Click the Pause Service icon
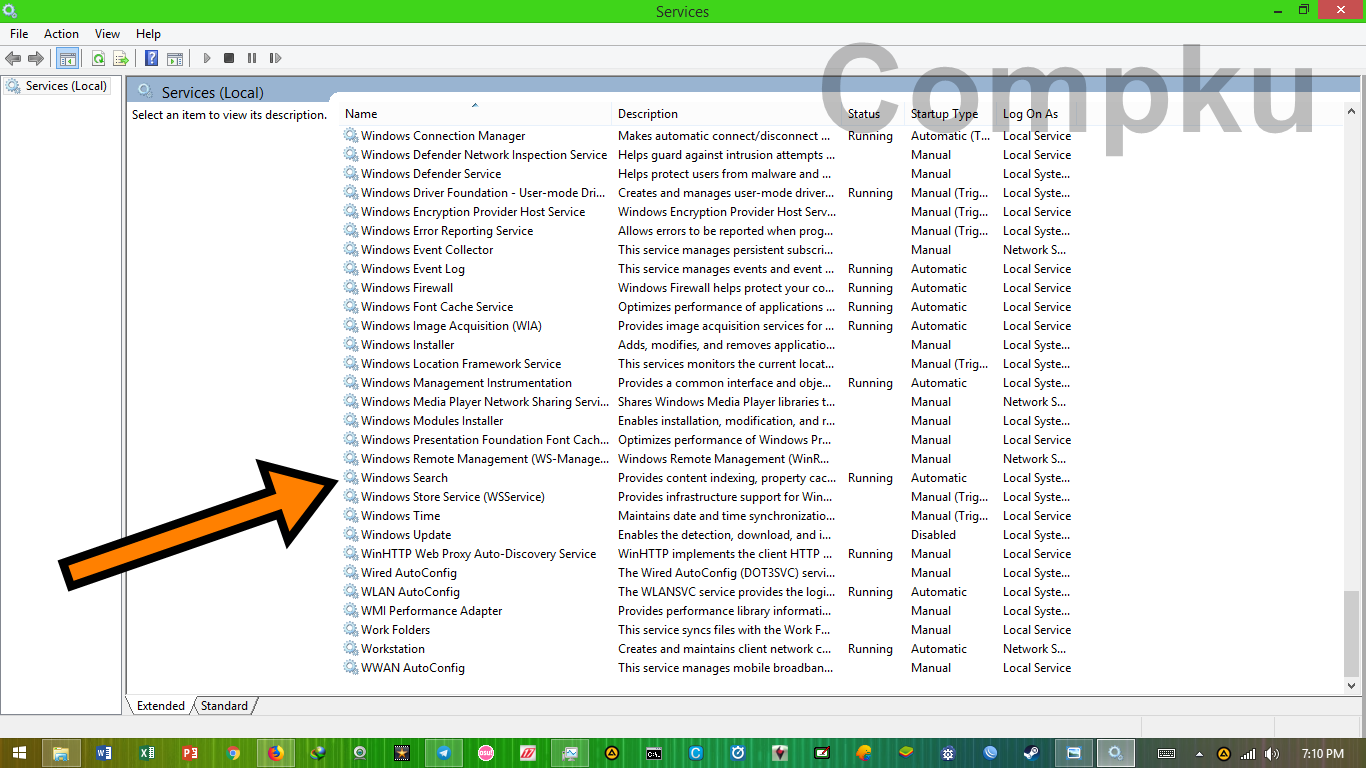Screen dimensions: 1366x768 coord(252,58)
